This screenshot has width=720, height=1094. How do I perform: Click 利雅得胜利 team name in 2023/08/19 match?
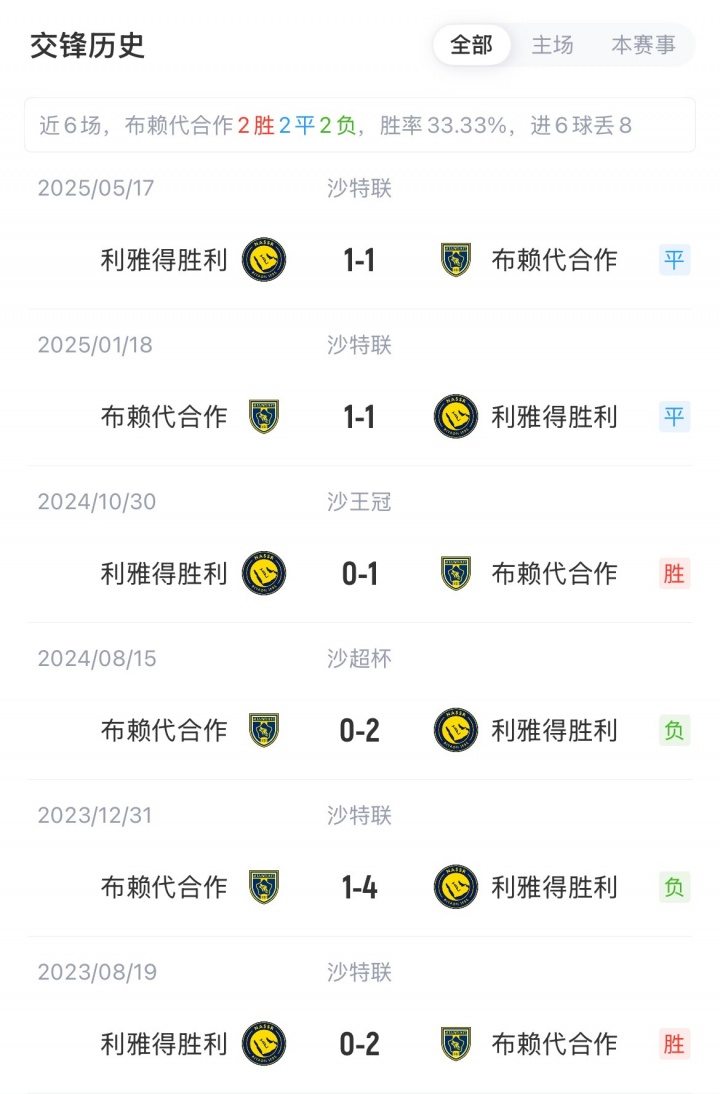tap(164, 1044)
